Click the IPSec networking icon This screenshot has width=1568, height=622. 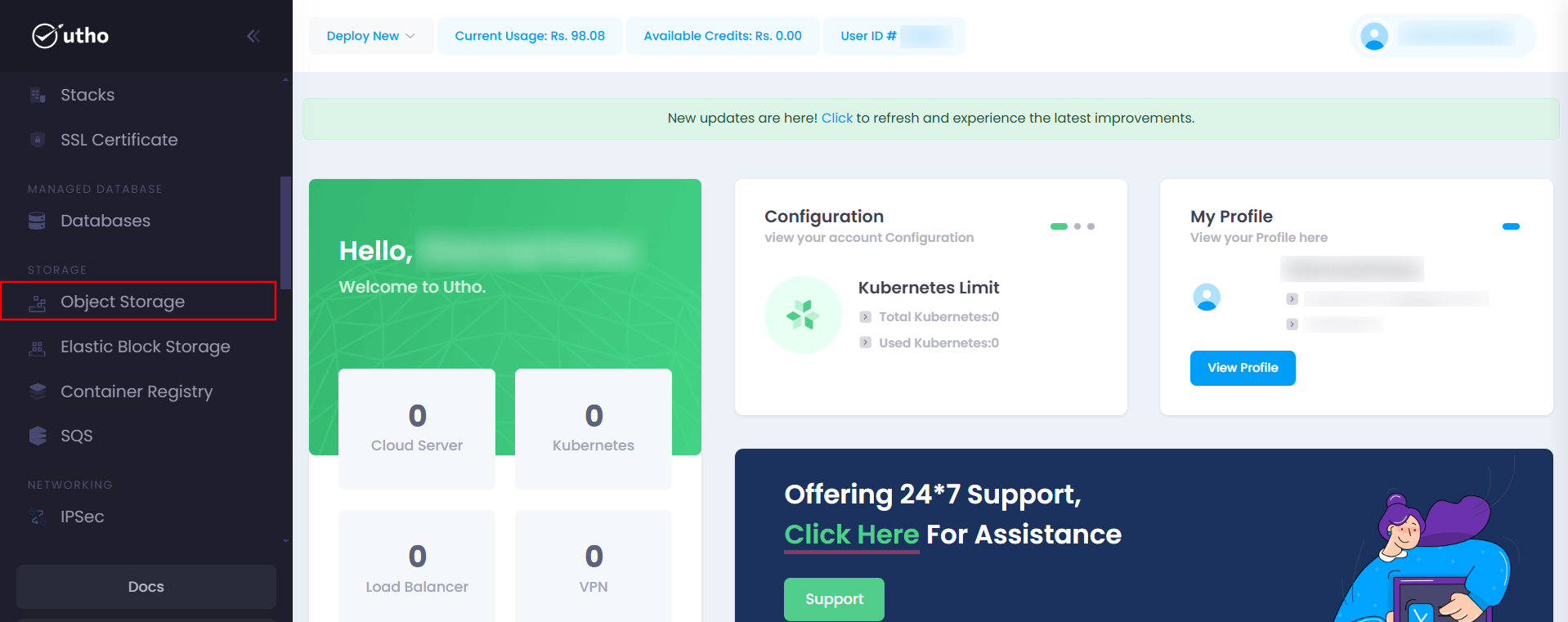coord(38,517)
